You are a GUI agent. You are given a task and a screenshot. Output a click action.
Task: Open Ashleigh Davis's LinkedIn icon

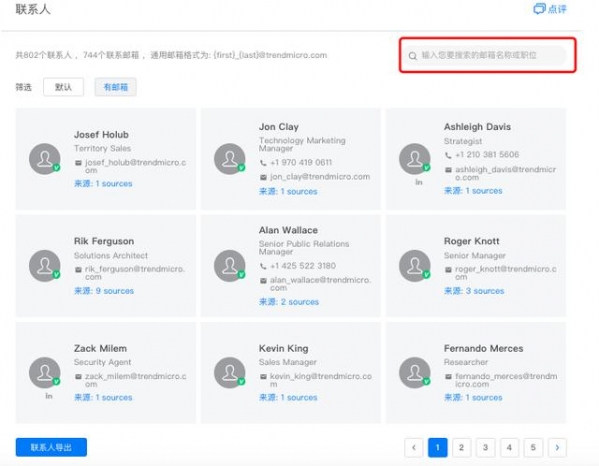coord(419,183)
